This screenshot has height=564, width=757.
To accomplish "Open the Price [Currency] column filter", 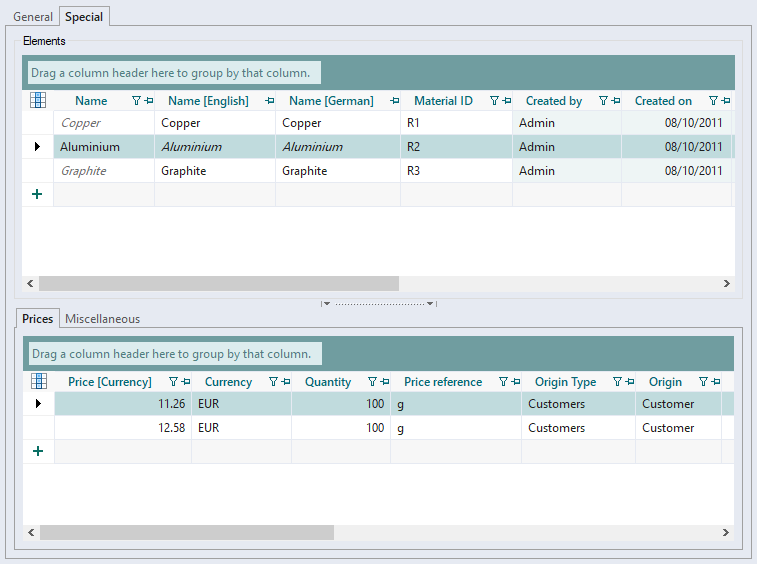I will click(173, 382).
